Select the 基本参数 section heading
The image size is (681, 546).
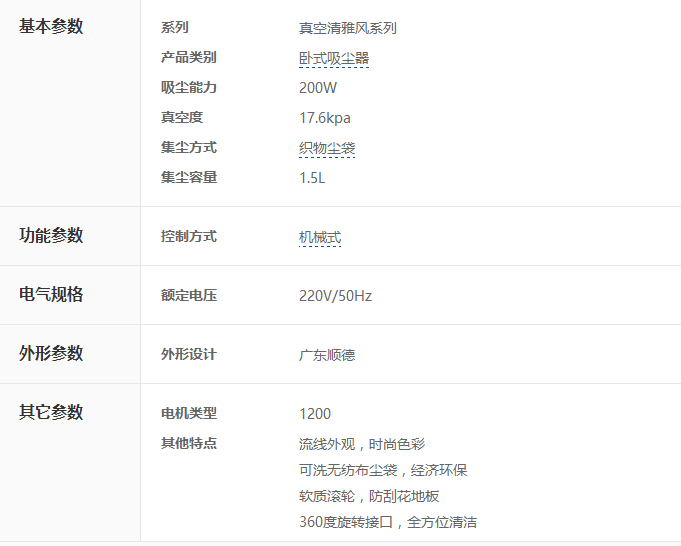(x=52, y=27)
